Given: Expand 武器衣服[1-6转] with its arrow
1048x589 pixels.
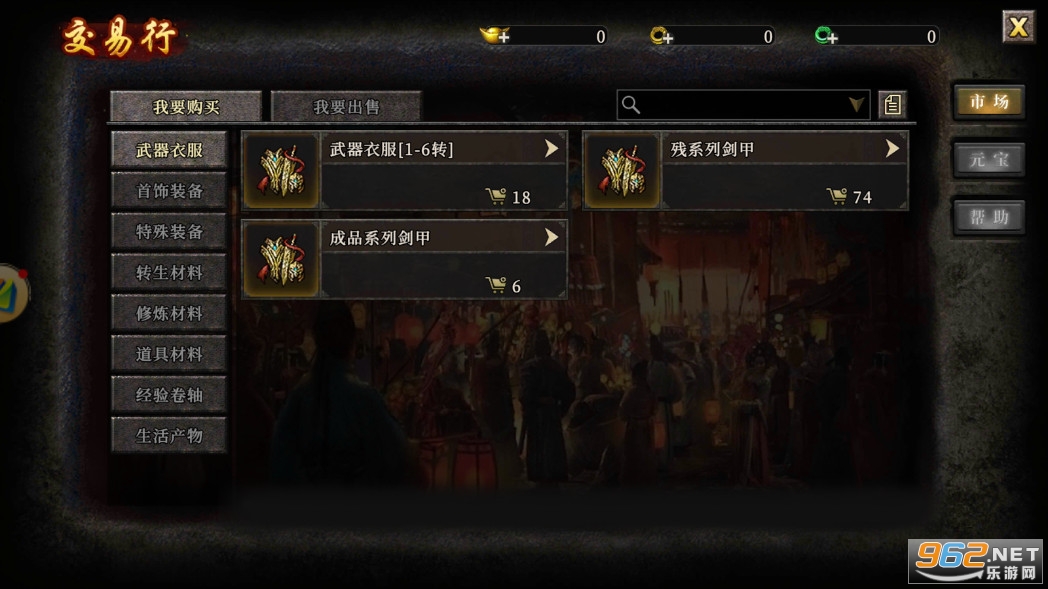Looking at the screenshot, I should tap(551, 148).
